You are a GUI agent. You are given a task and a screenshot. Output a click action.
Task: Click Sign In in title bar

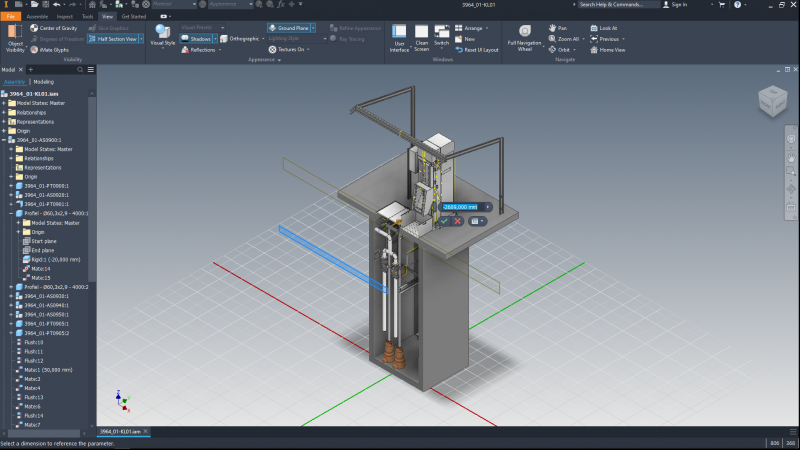[678, 5]
